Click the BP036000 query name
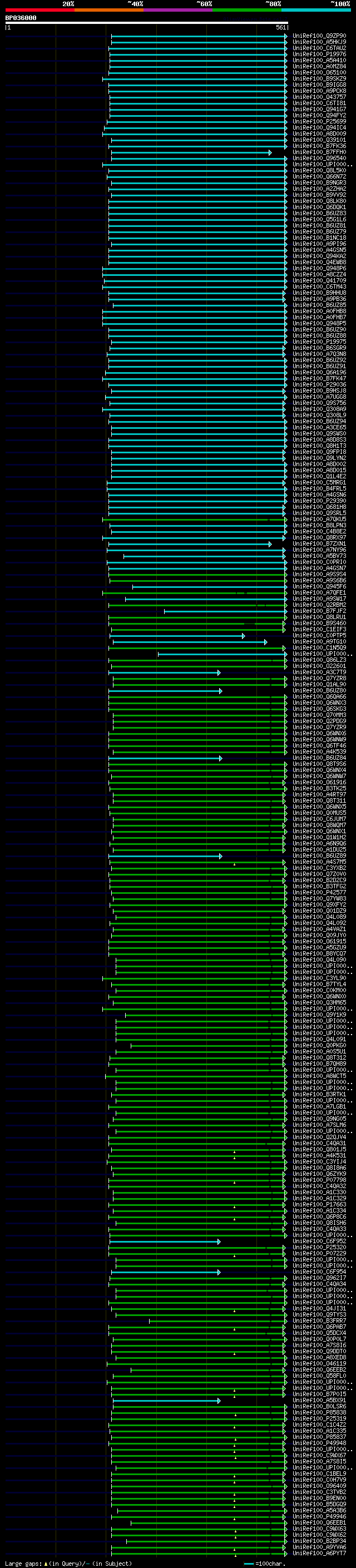This screenshot has width=356, height=1568. (x=21, y=18)
